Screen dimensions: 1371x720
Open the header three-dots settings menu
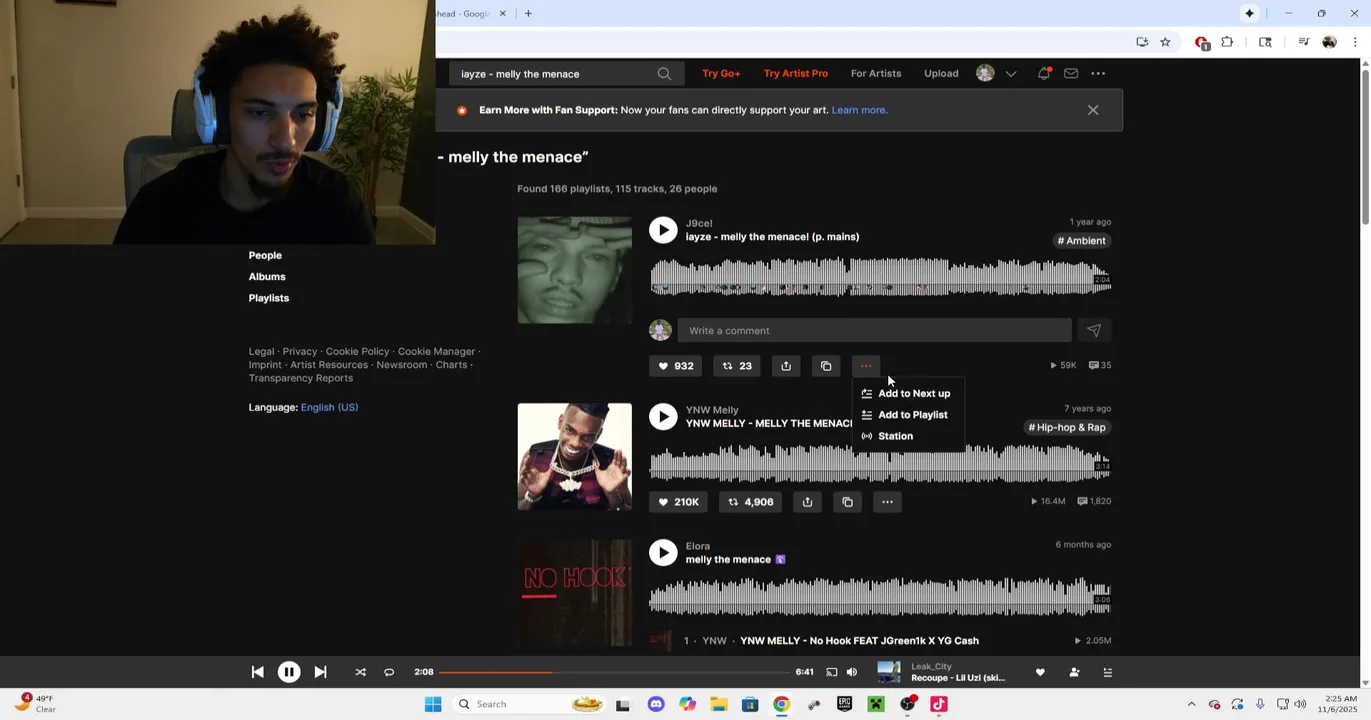point(1098,73)
